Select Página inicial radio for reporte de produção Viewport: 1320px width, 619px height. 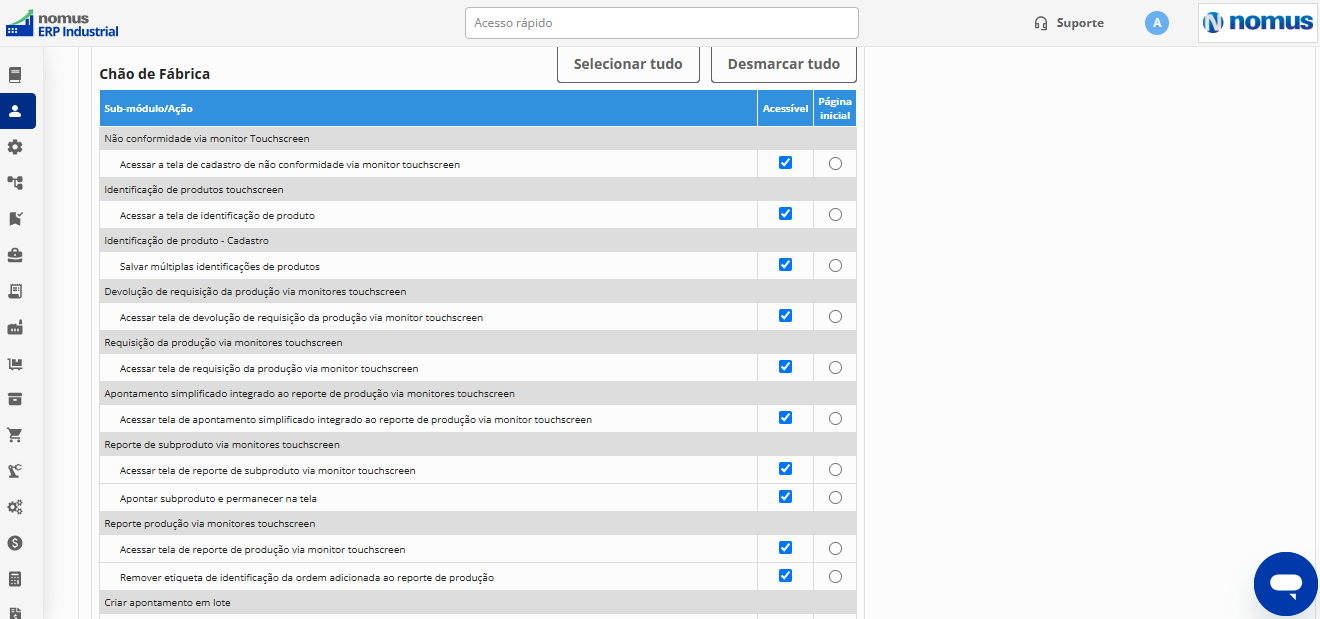click(835, 548)
